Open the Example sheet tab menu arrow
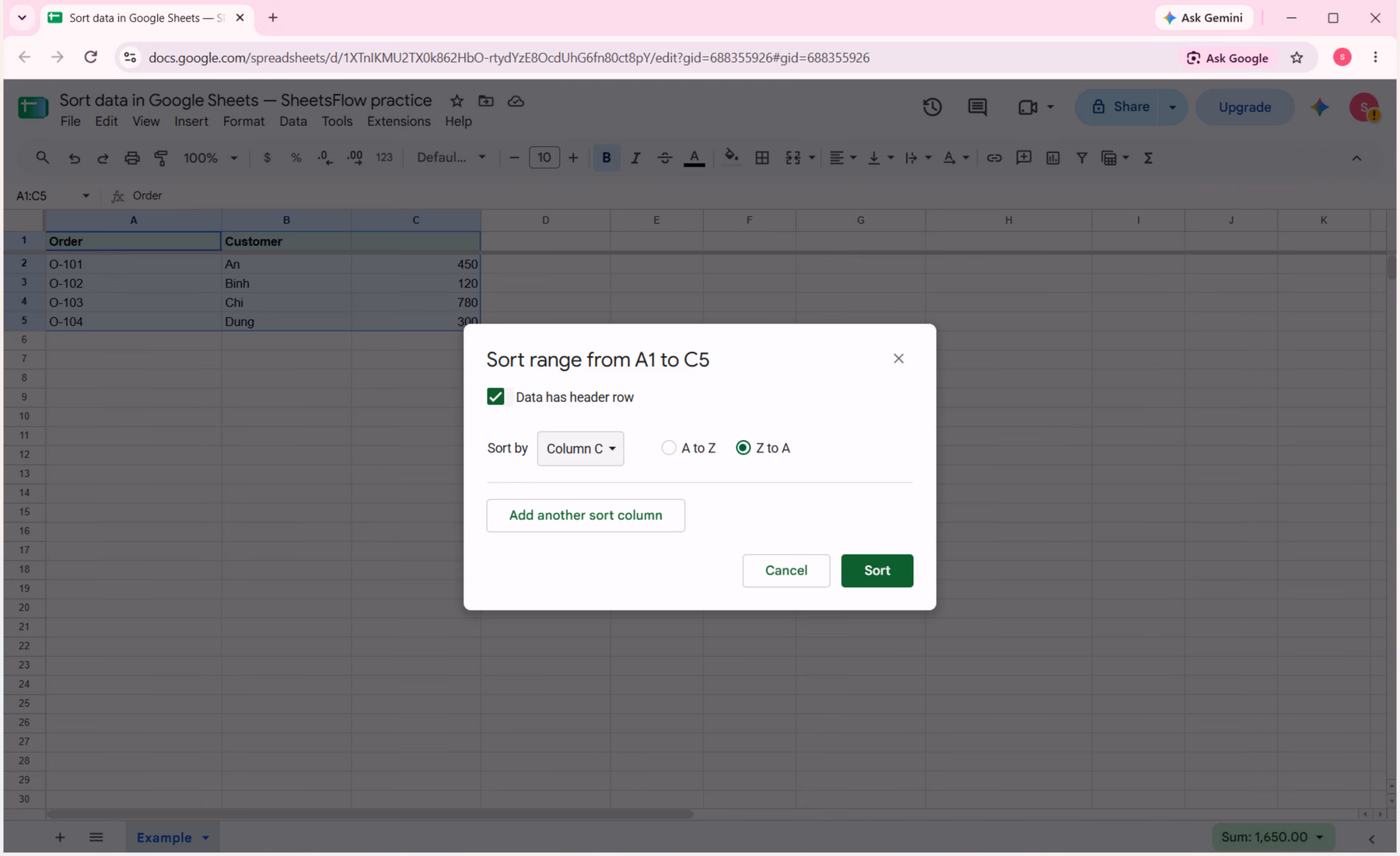The height and width of the screenshot is (856, 1400). pos(206,838)
